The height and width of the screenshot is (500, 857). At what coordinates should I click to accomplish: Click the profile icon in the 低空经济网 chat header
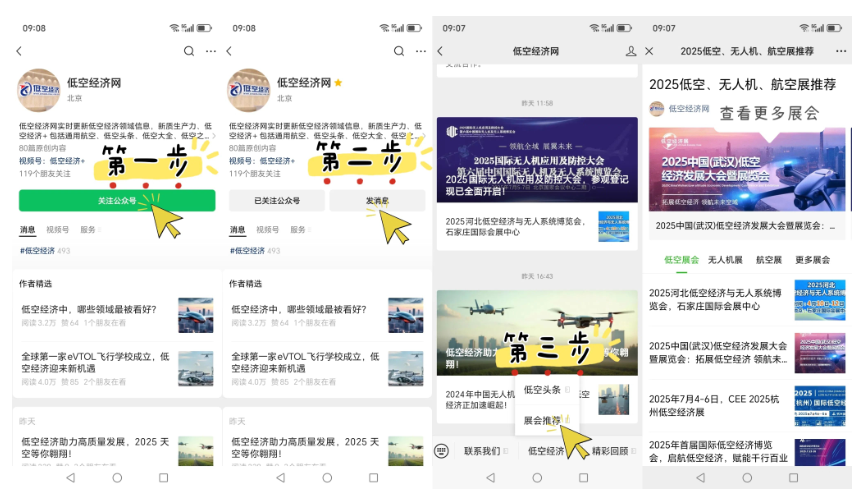pyautogui.click(x=630, y=51)
